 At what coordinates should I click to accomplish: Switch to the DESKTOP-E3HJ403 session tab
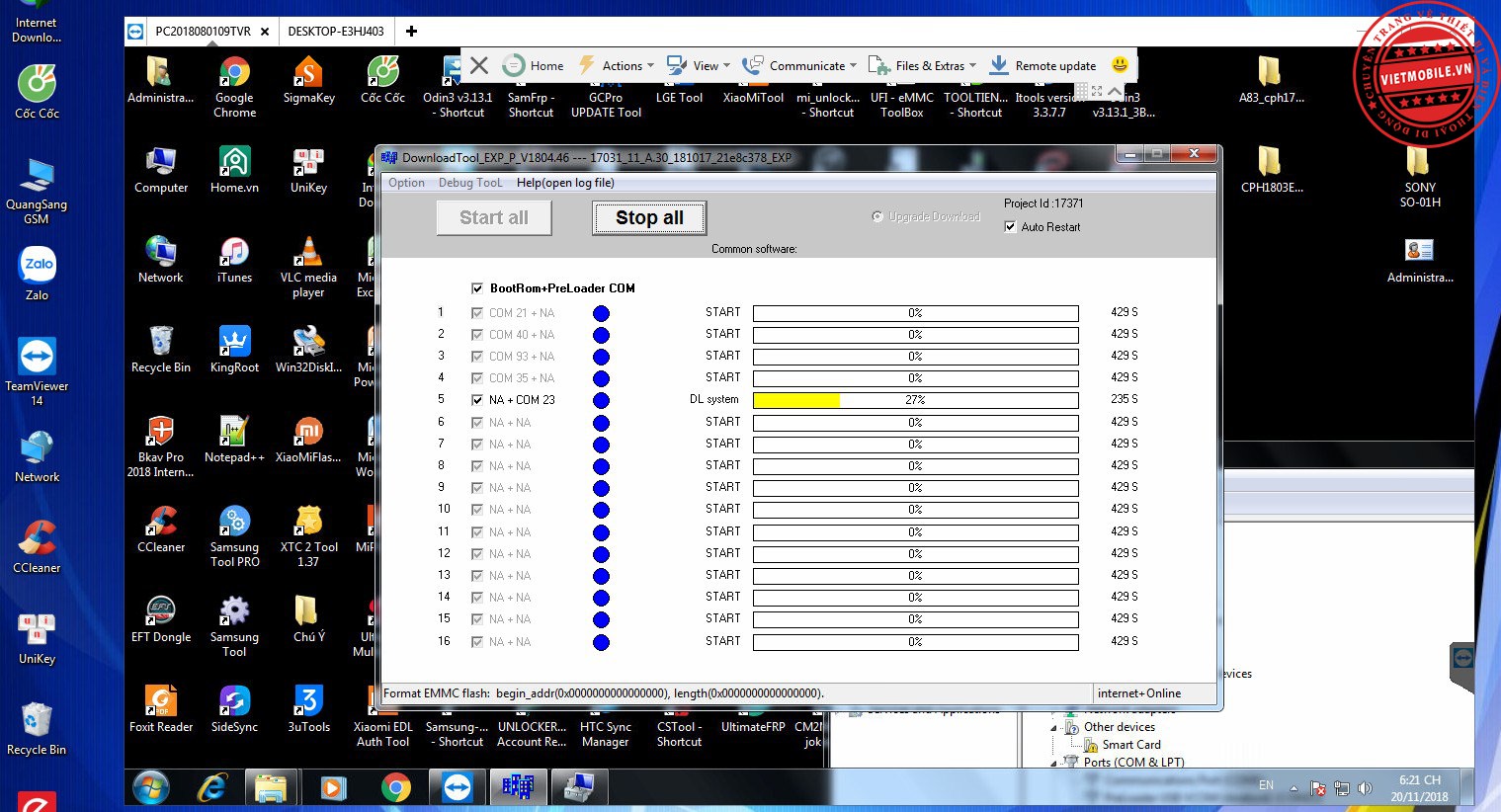click(336, 32)
